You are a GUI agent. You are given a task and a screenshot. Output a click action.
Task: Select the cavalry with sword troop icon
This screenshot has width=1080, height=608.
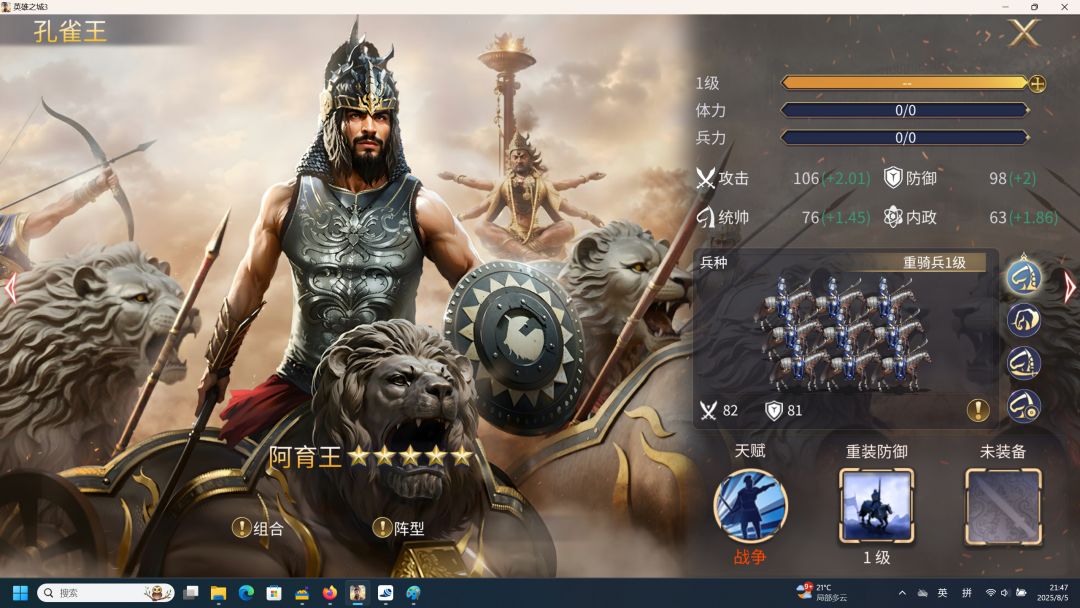click(1024, 364)
